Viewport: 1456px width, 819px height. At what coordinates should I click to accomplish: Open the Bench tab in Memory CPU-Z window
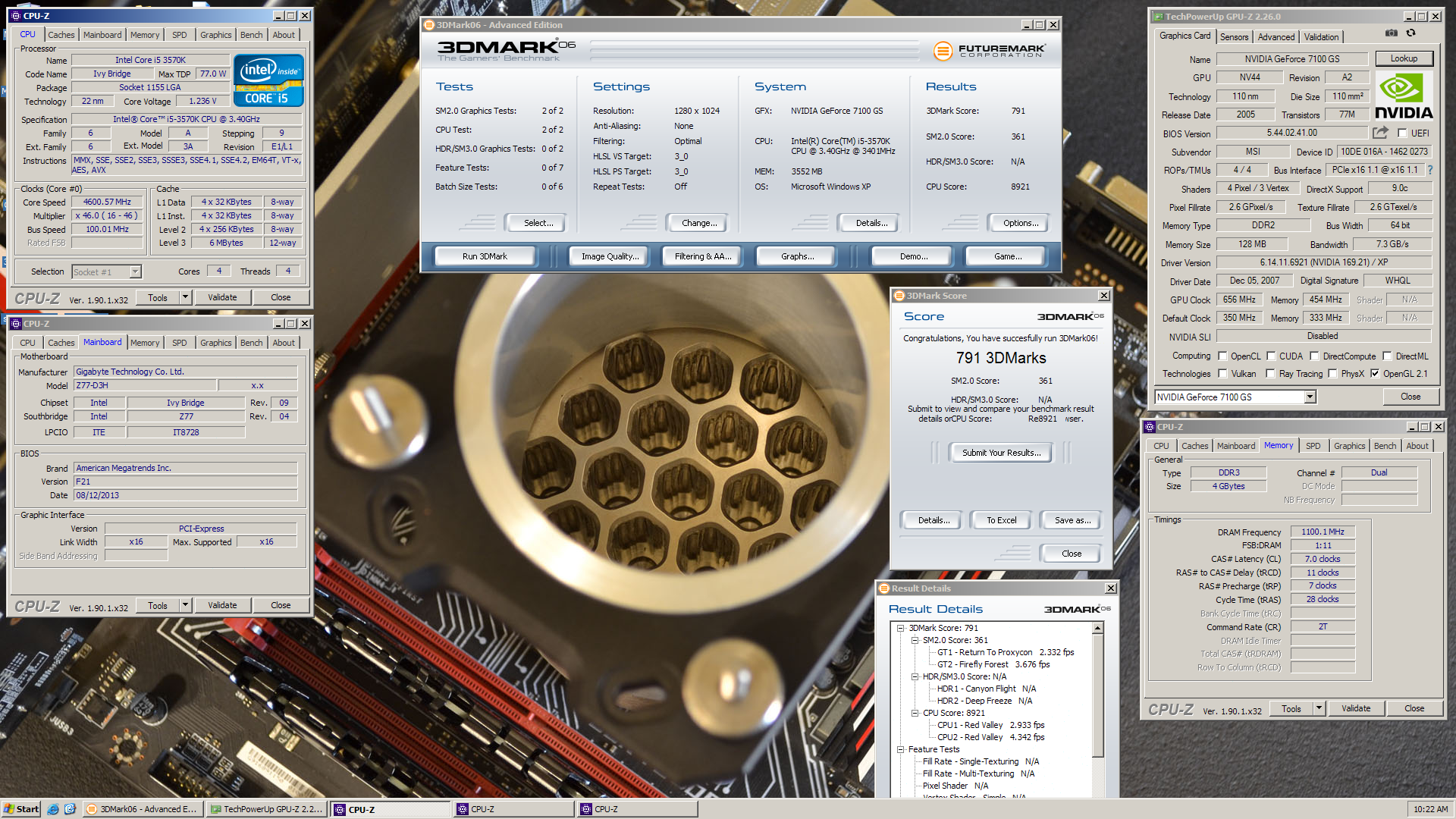pyautogui.click(x=1385, y=446)
